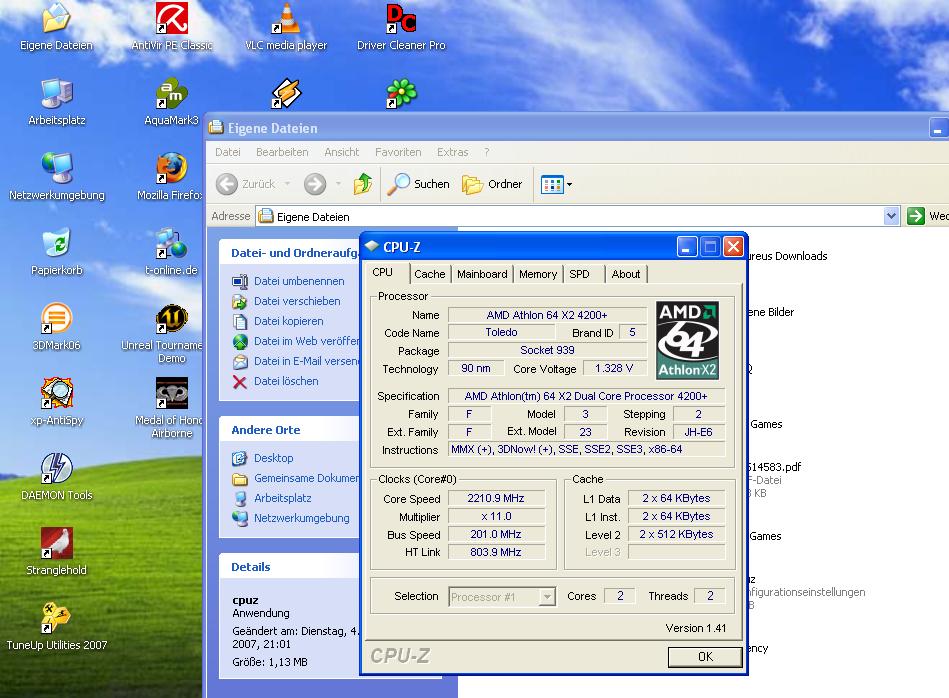The width and height of the screenshot is (949, 698).
Task: Switch to CPU-Z Memory tab
Action: tap(537, 274)
